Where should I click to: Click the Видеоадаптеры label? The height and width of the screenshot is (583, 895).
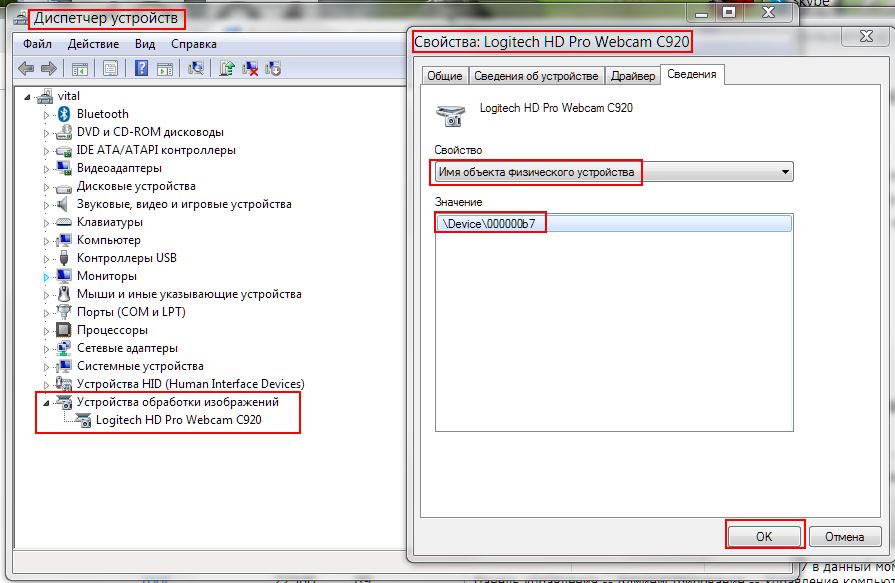pos(119,168)
